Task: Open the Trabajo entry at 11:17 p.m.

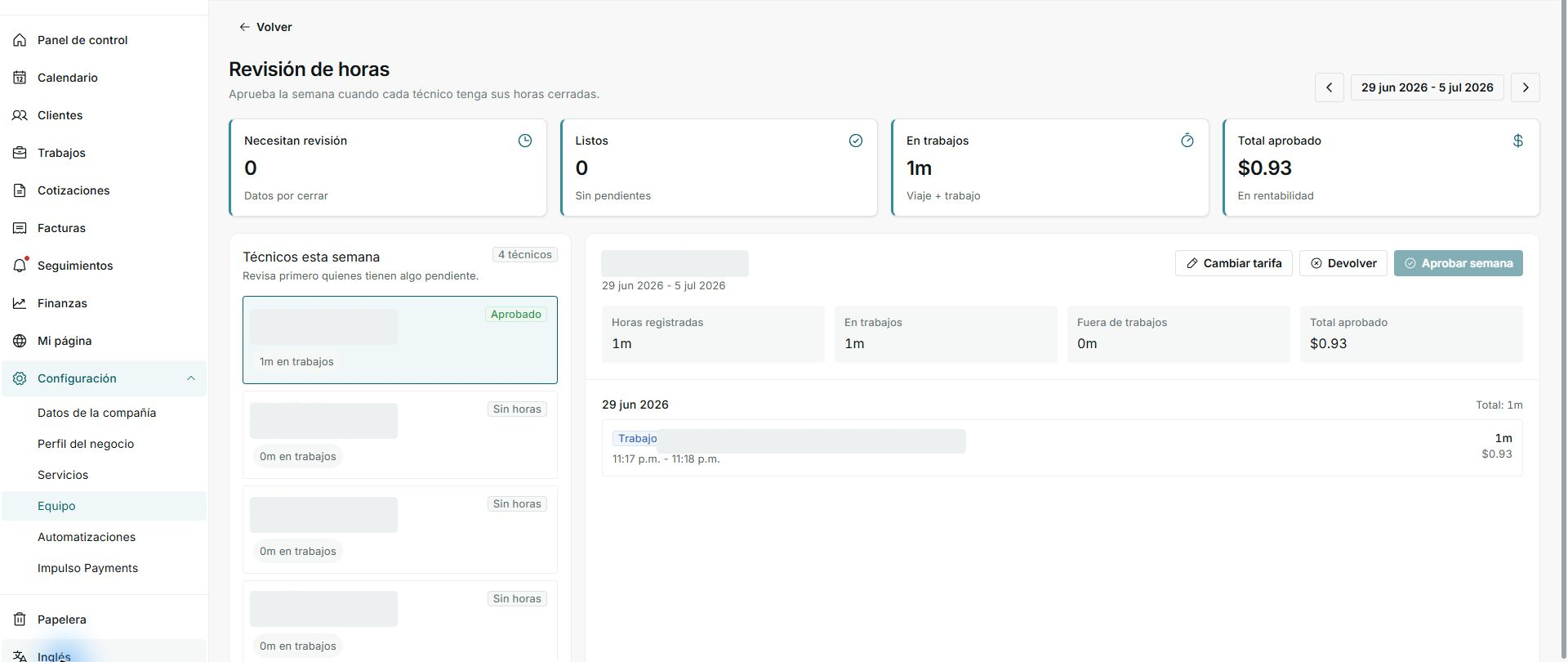Action: click(1062, 448)
